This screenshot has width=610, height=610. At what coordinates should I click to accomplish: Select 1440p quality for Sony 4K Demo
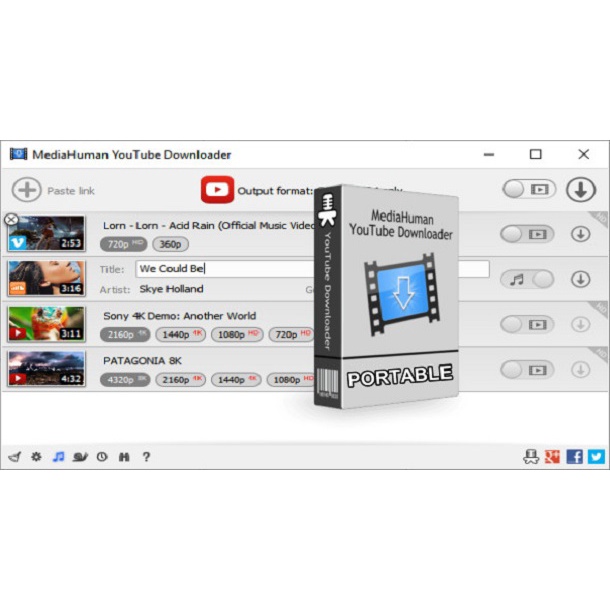click(181, 334)
